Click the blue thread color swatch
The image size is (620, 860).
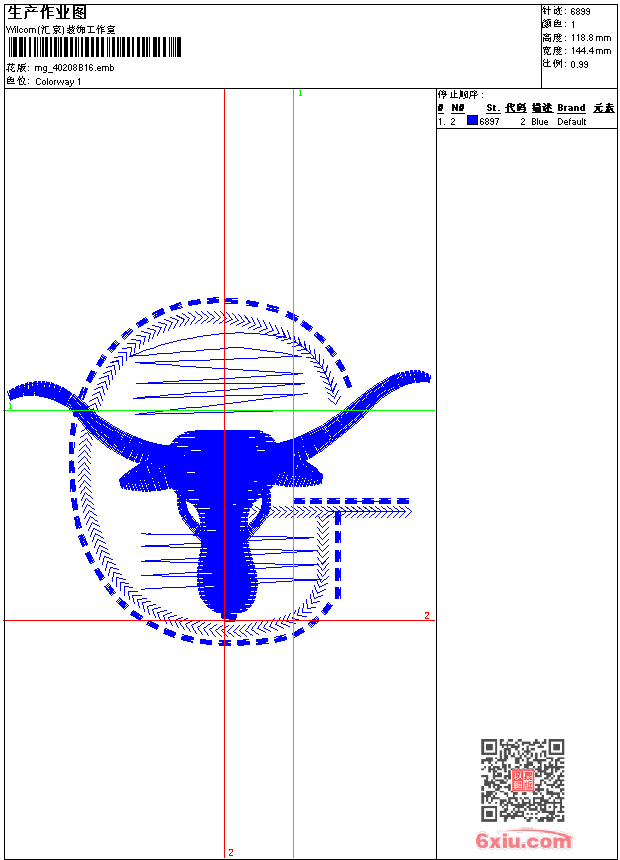click(472, 121)
